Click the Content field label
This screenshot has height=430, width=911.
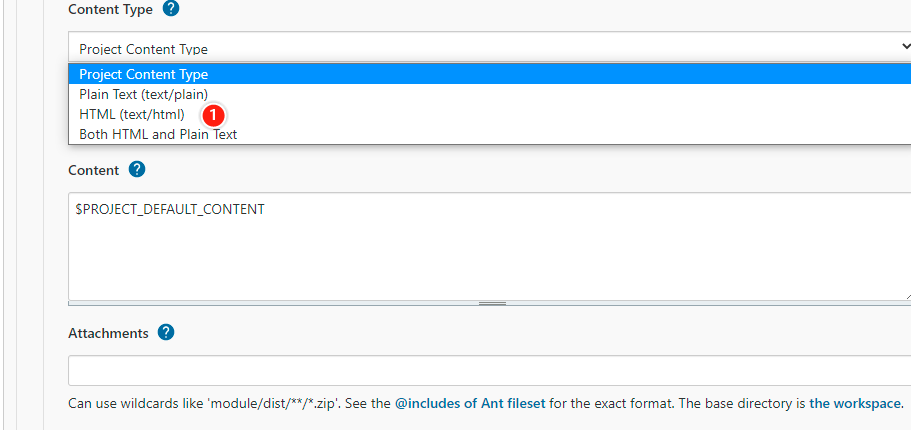pos(93,171)
